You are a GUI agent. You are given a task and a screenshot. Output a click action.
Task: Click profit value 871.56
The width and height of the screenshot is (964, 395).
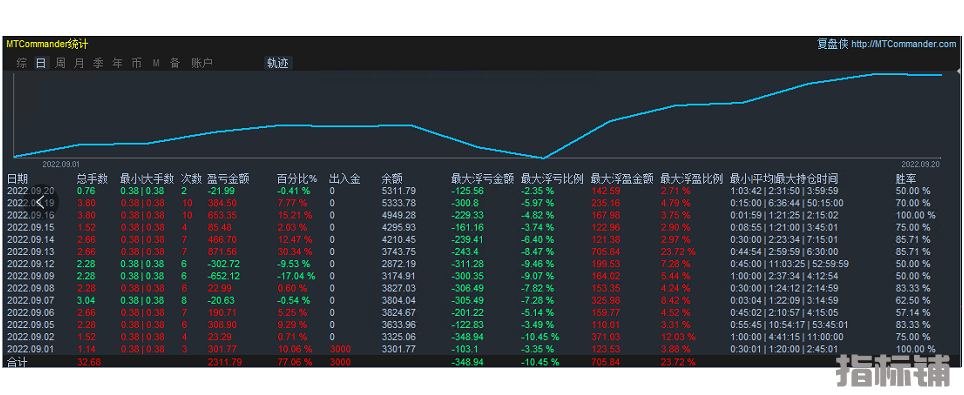223,252
